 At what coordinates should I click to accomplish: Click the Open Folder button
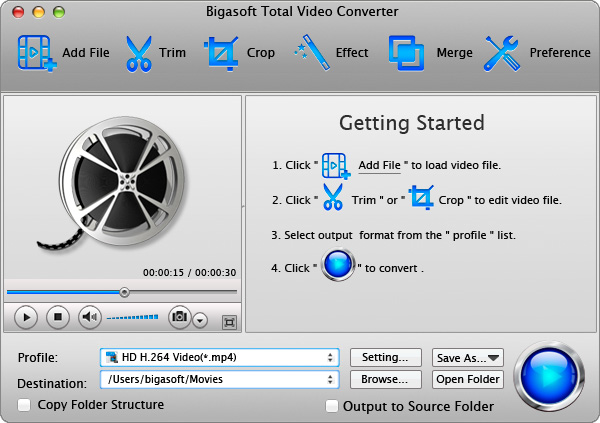pyautogui.click(x=467, y=379)
